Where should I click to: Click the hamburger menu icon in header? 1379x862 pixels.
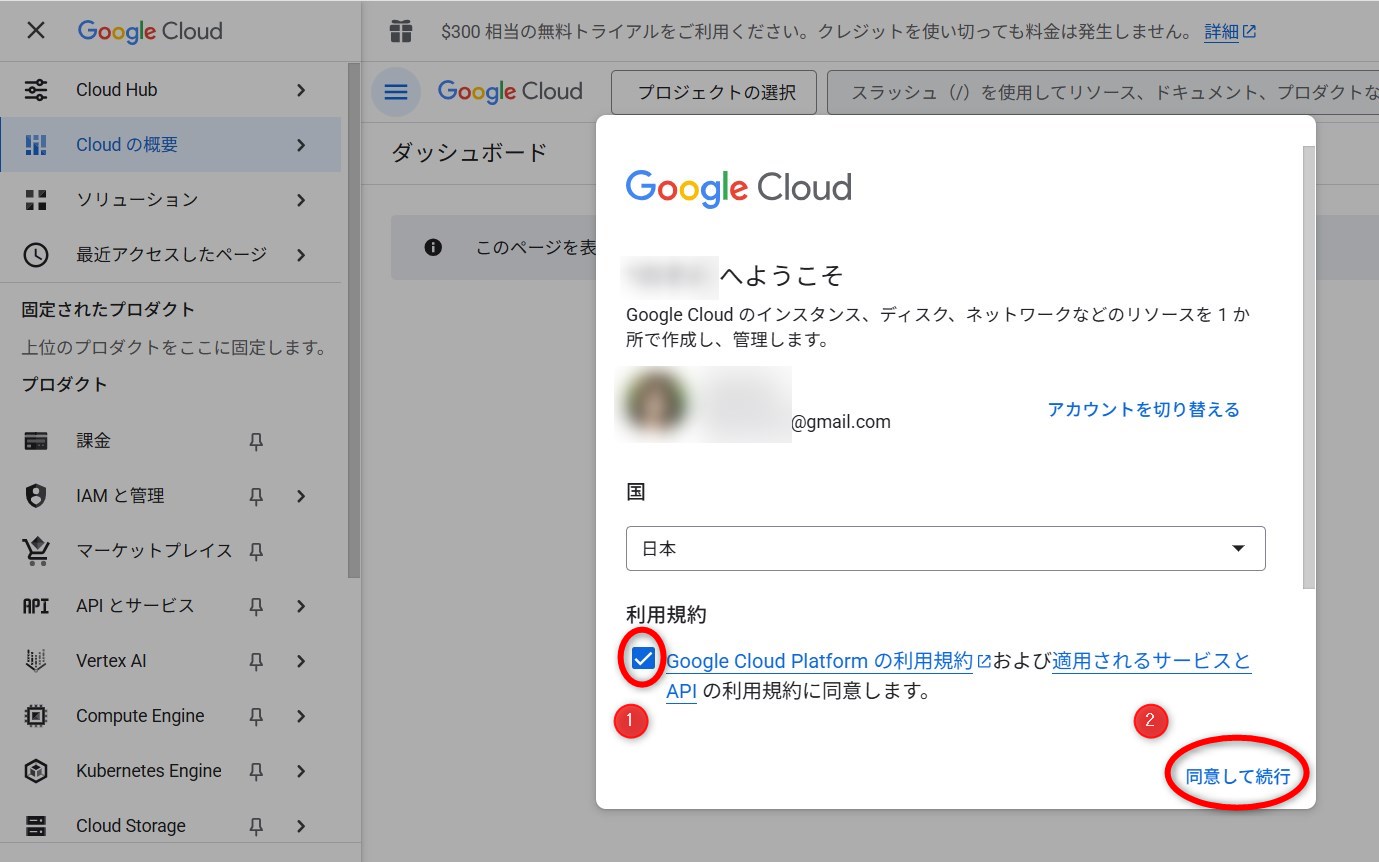click(x=396, y=92)
